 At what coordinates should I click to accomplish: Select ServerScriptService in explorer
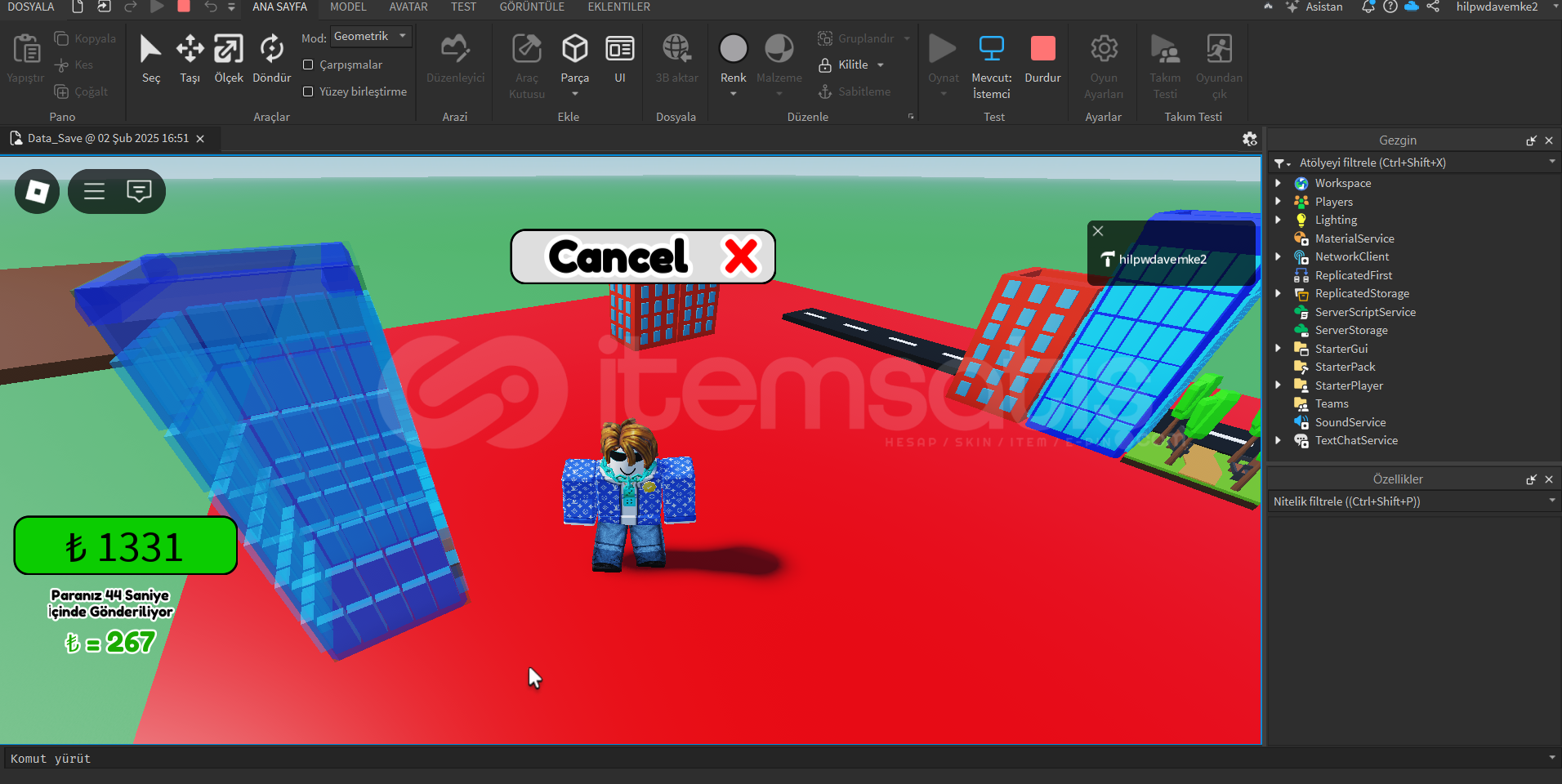coord(1365,312)
